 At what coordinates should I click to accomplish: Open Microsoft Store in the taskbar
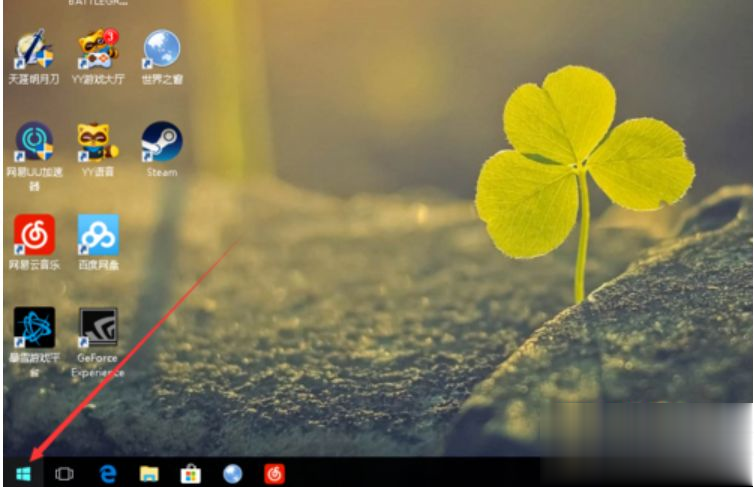click(190, 474)
